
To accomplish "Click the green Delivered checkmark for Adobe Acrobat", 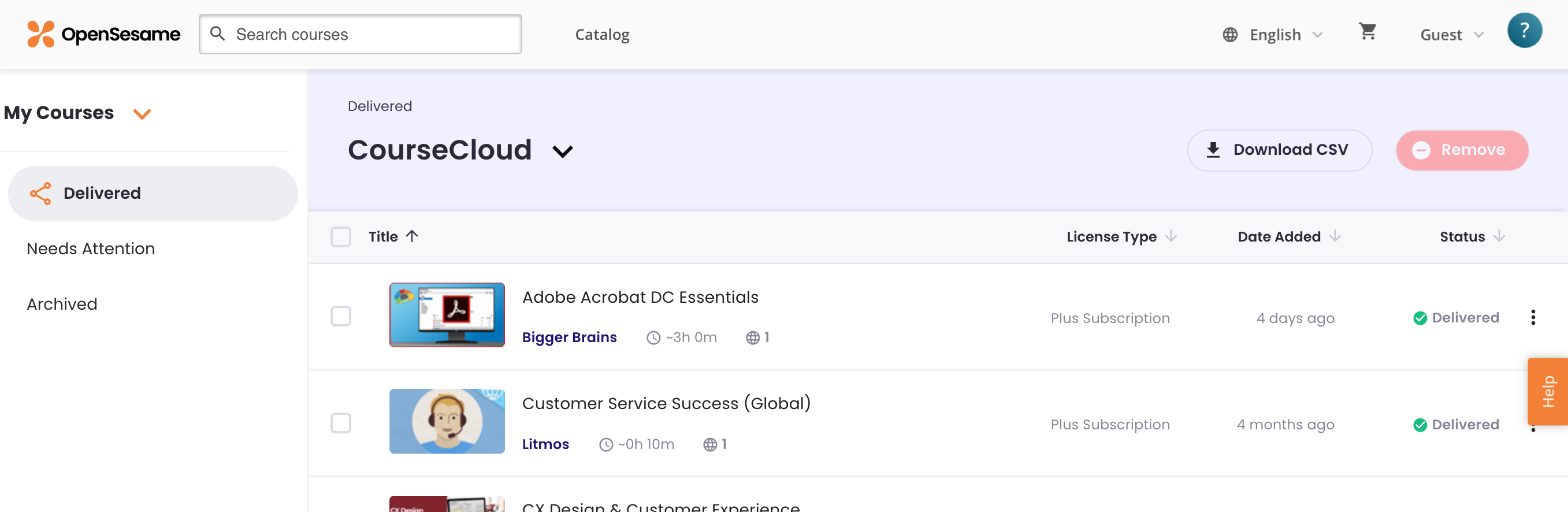I will click(x=1420, y=318).
